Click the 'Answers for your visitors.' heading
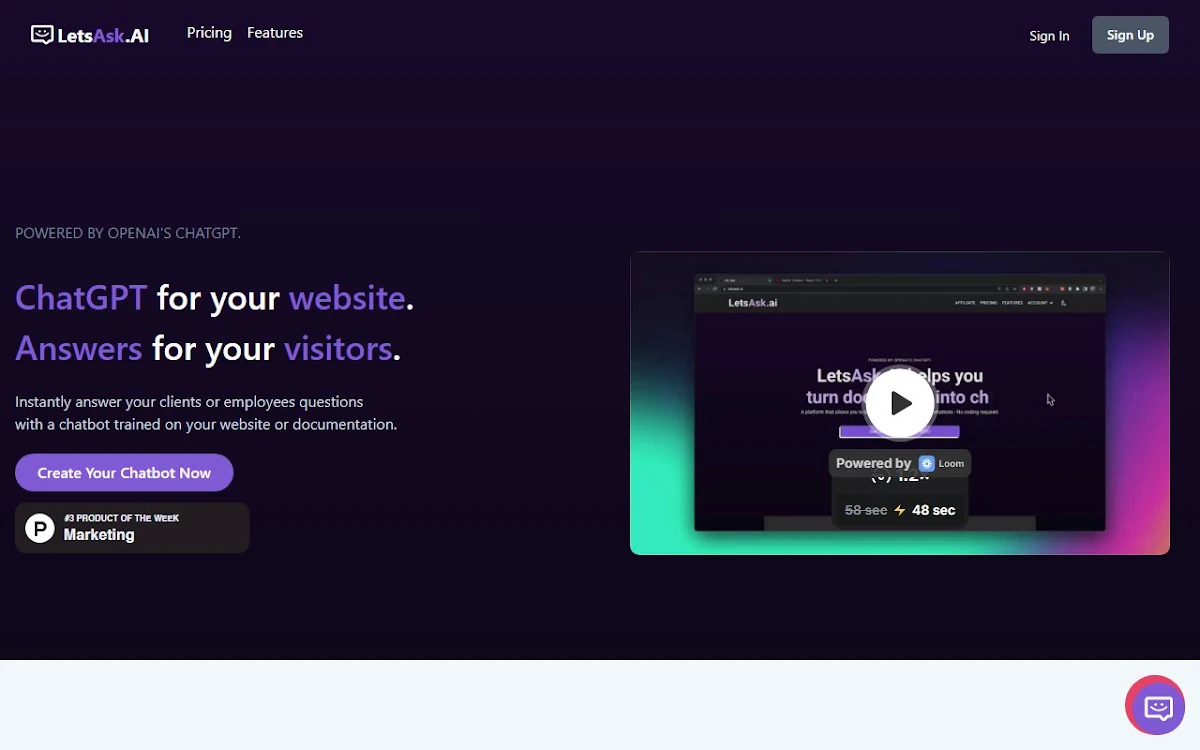The height and width of the screenshot is (750, 1200). click(208, 348)
